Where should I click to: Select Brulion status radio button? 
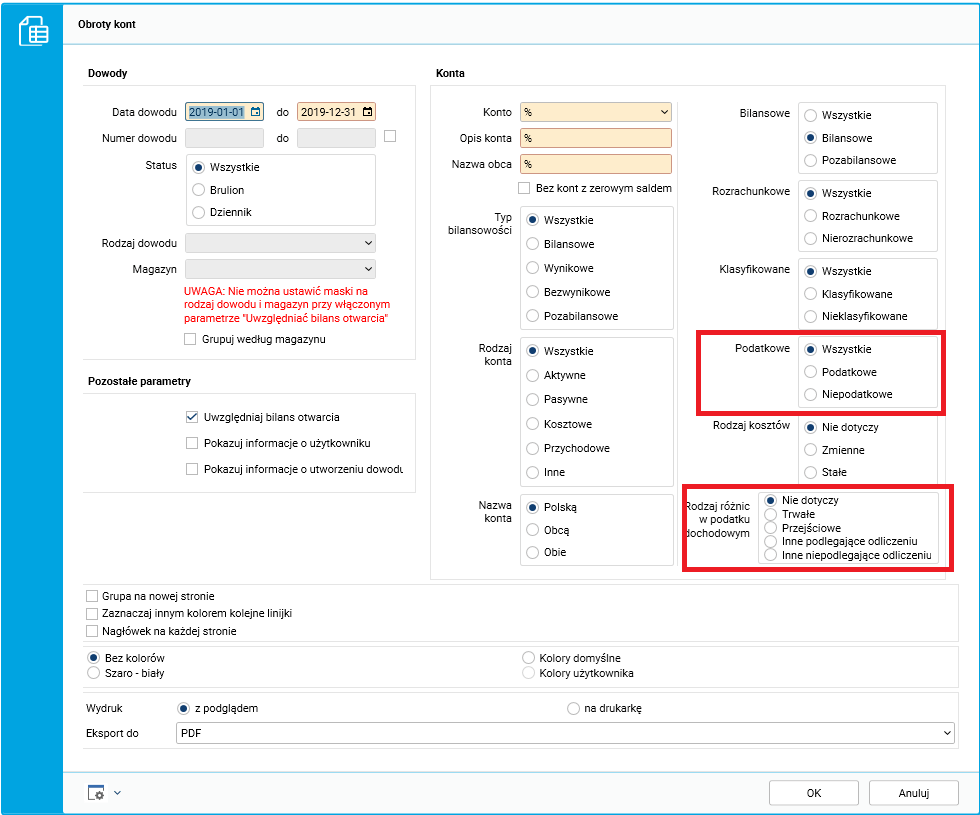[199, 189]
